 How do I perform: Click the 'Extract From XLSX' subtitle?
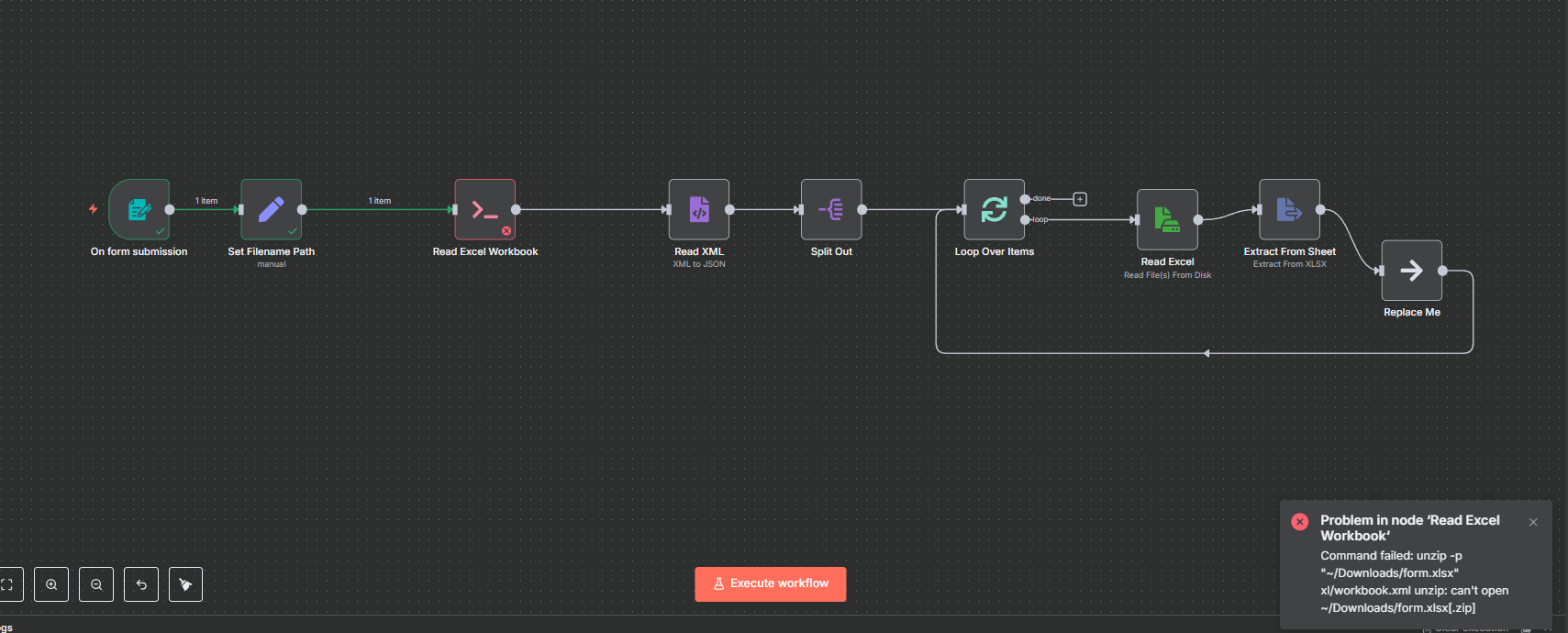pyautogui.click(x=1289, y=264)
